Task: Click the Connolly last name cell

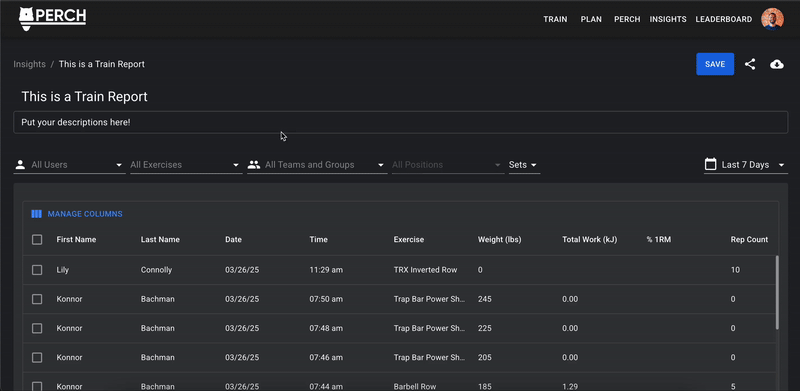Action: [156, 270]
